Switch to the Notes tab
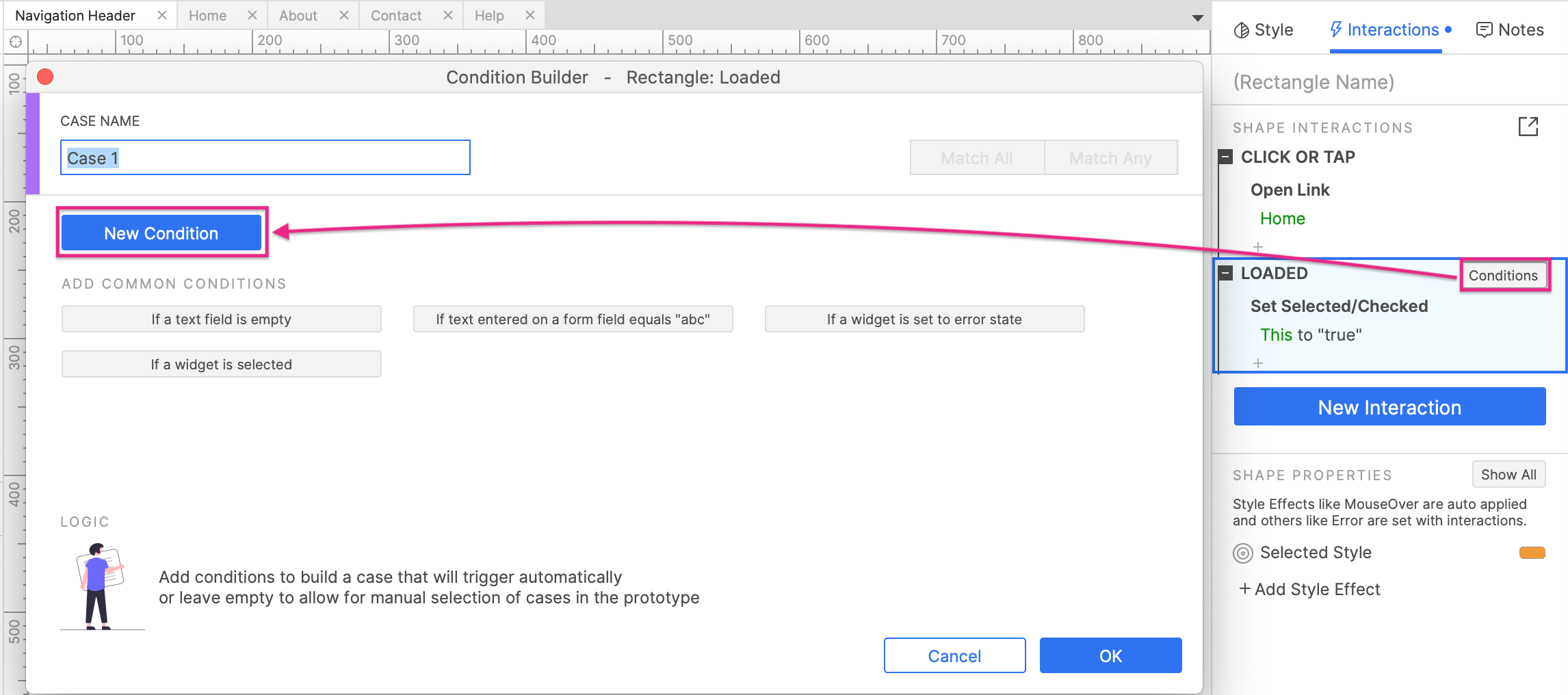 1510,30
